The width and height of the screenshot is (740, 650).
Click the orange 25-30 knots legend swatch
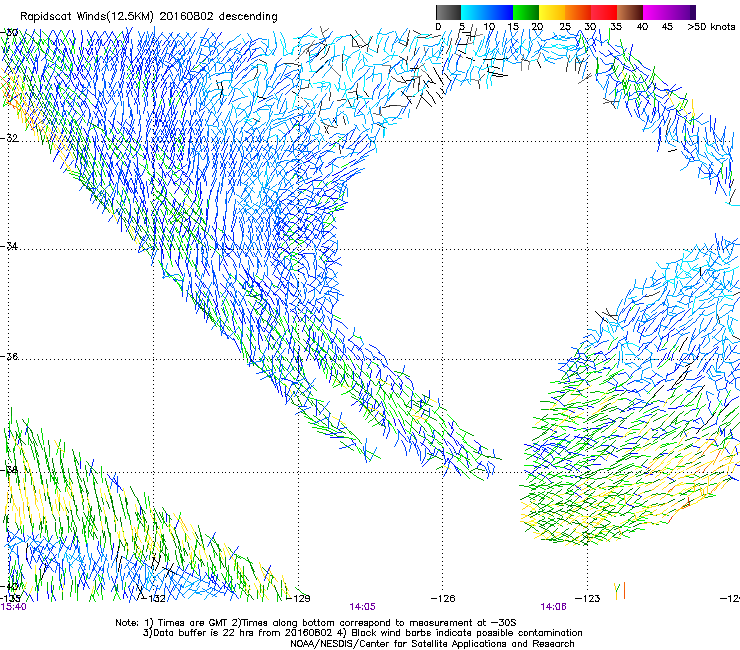click(x=578, y=12)
